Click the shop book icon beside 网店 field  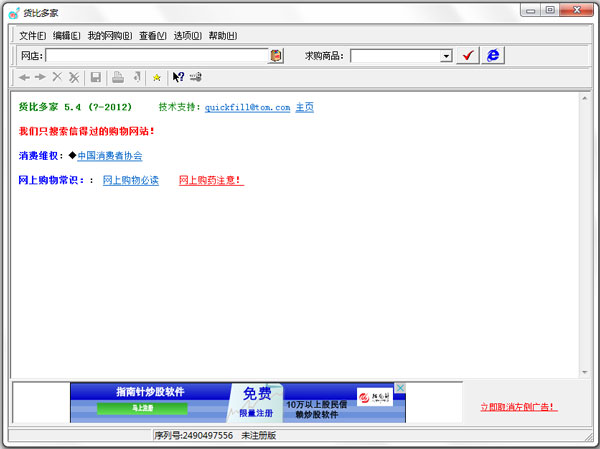276,56
